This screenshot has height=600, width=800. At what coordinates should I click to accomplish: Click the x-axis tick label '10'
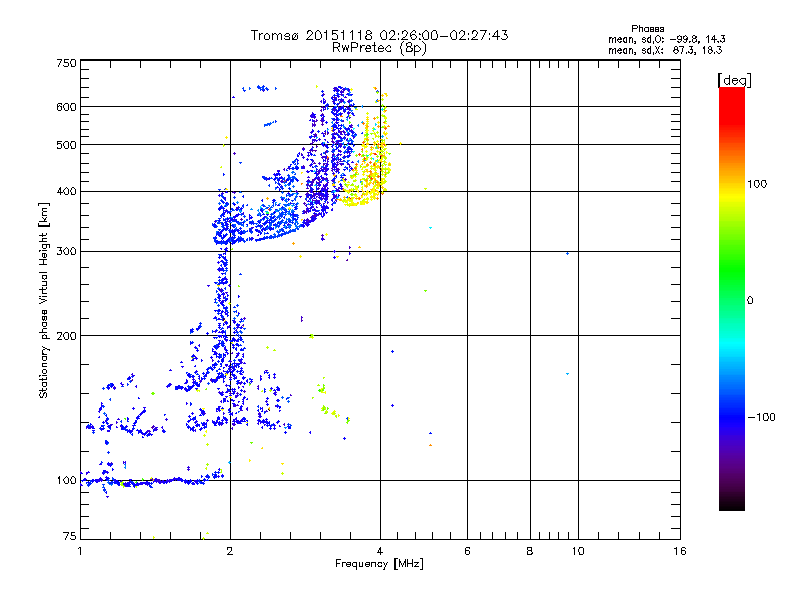578,551
